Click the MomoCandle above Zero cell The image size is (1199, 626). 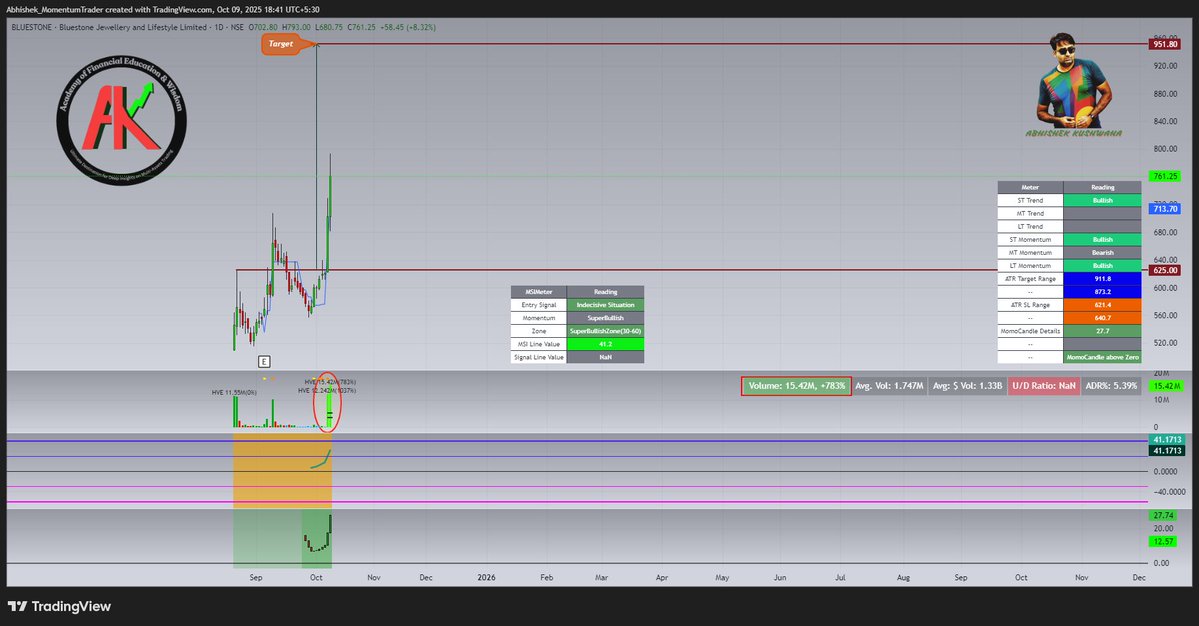click(1103, 357)
